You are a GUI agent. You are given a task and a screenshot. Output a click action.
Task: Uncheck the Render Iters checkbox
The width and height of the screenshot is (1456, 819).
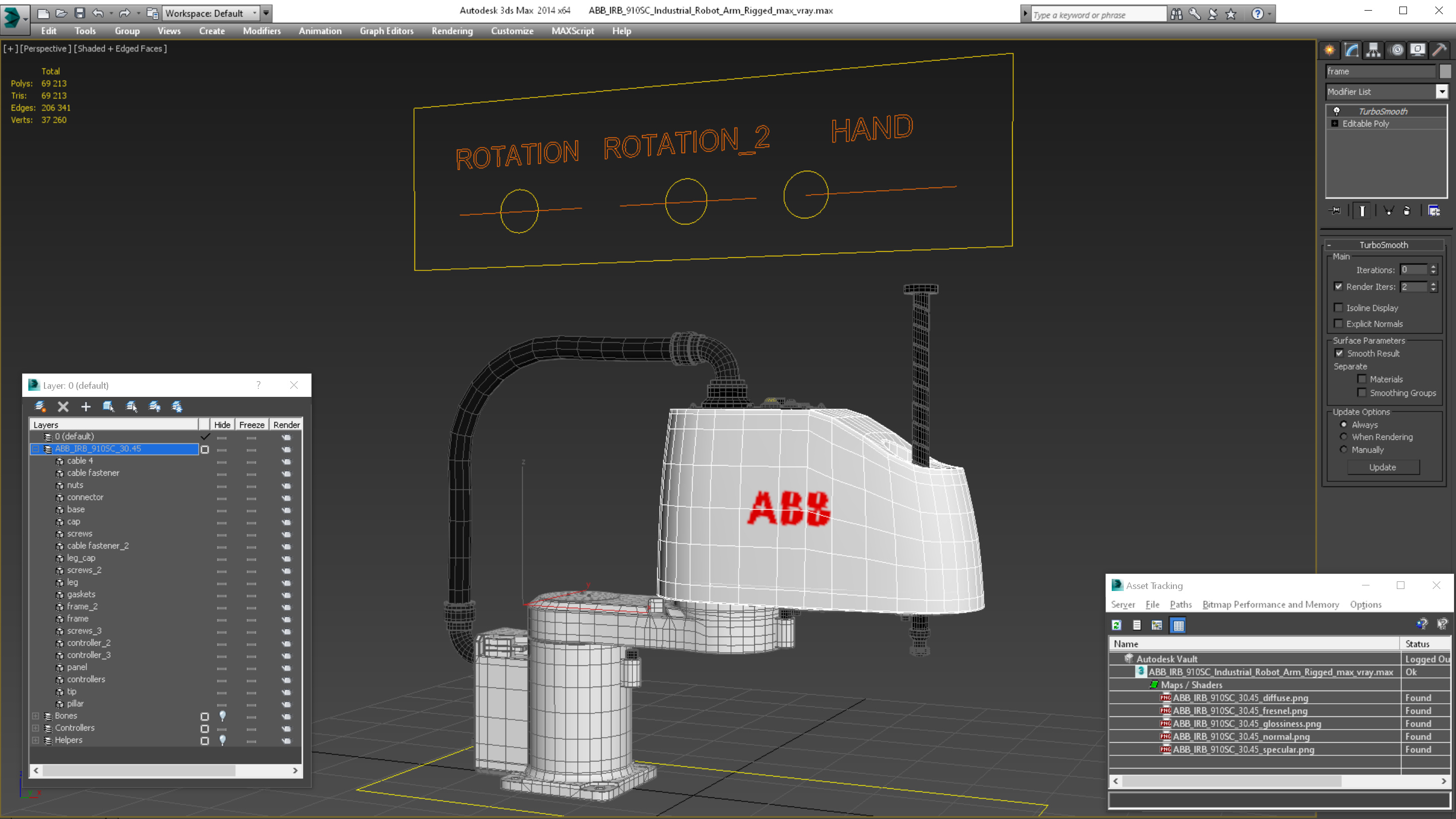click(x=1338, y=286)
